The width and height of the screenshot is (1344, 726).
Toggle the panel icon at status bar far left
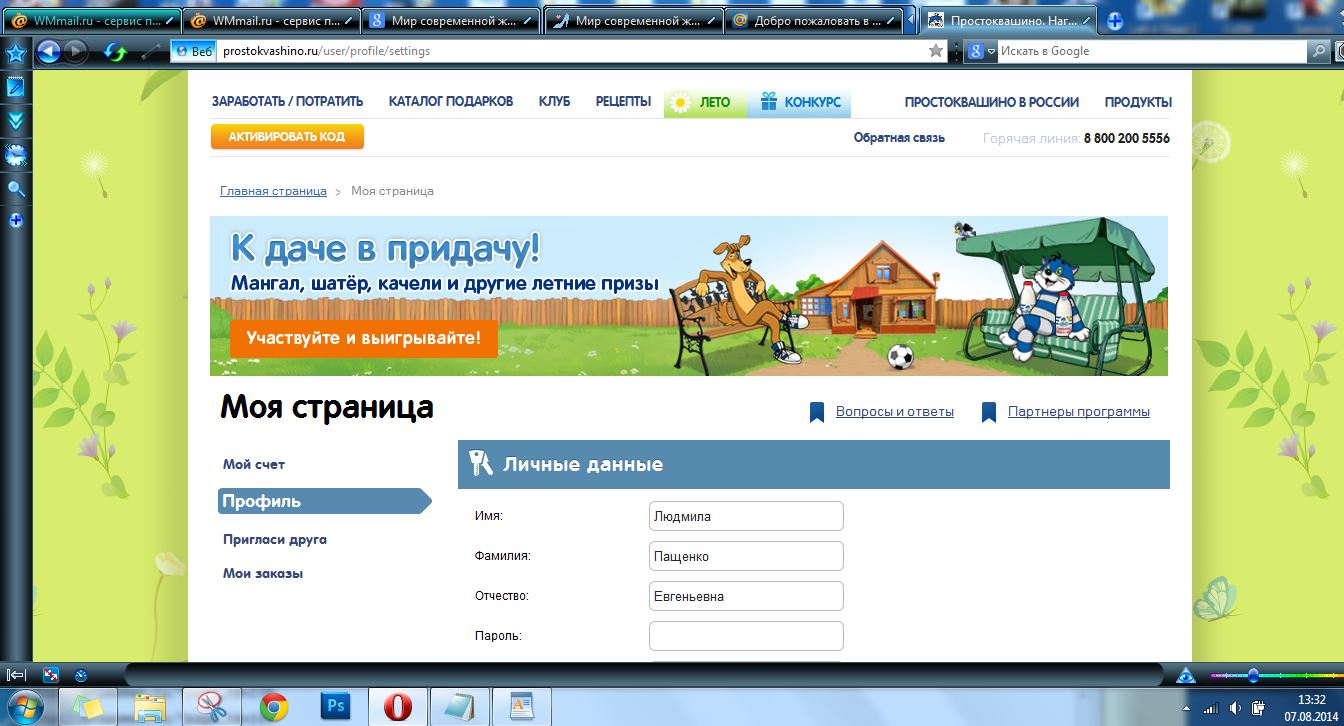click(17, 675)
